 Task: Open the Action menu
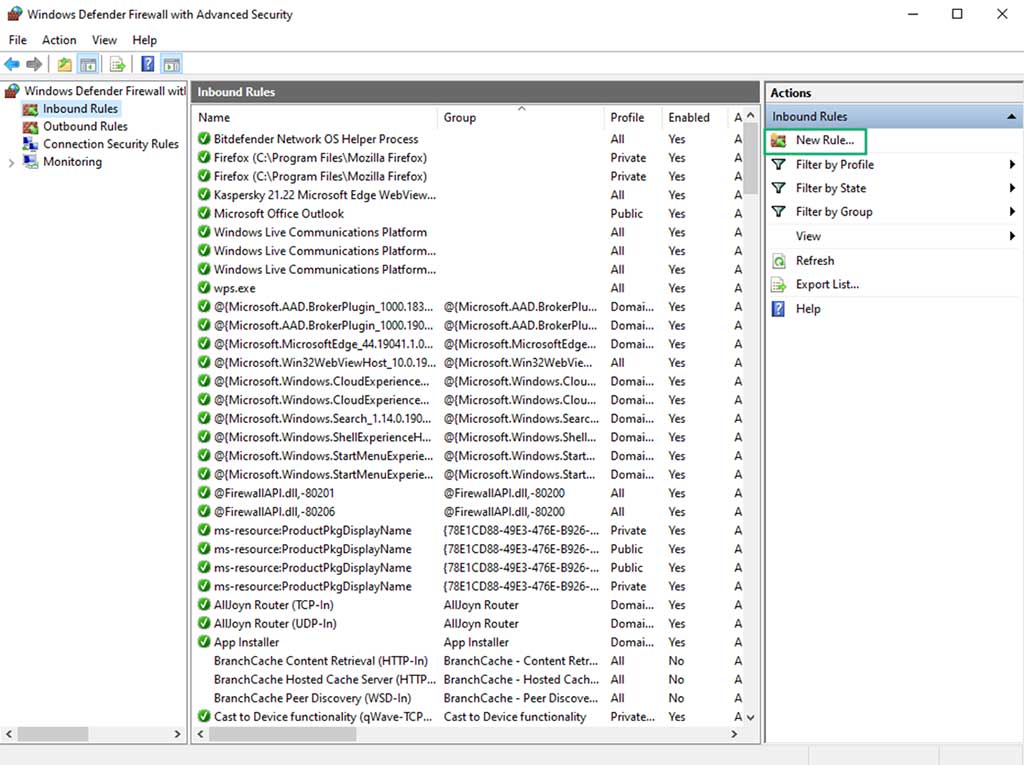(x=59, y=40)
